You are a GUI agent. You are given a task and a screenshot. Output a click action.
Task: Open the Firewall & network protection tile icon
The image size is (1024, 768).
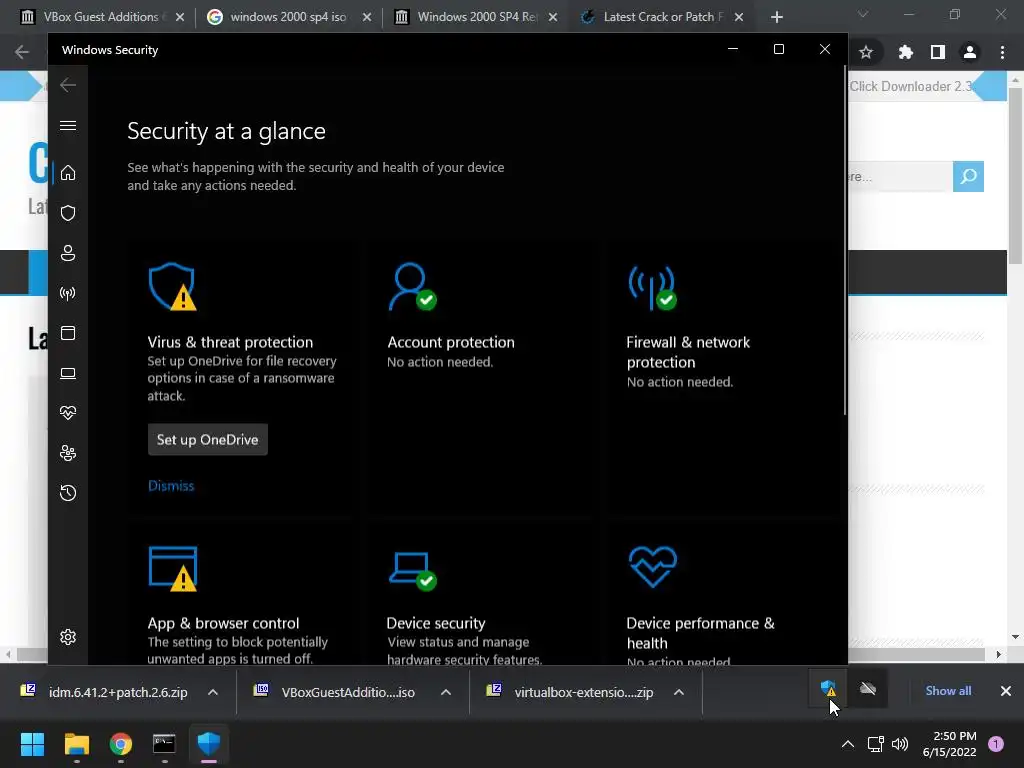(652, 287)
